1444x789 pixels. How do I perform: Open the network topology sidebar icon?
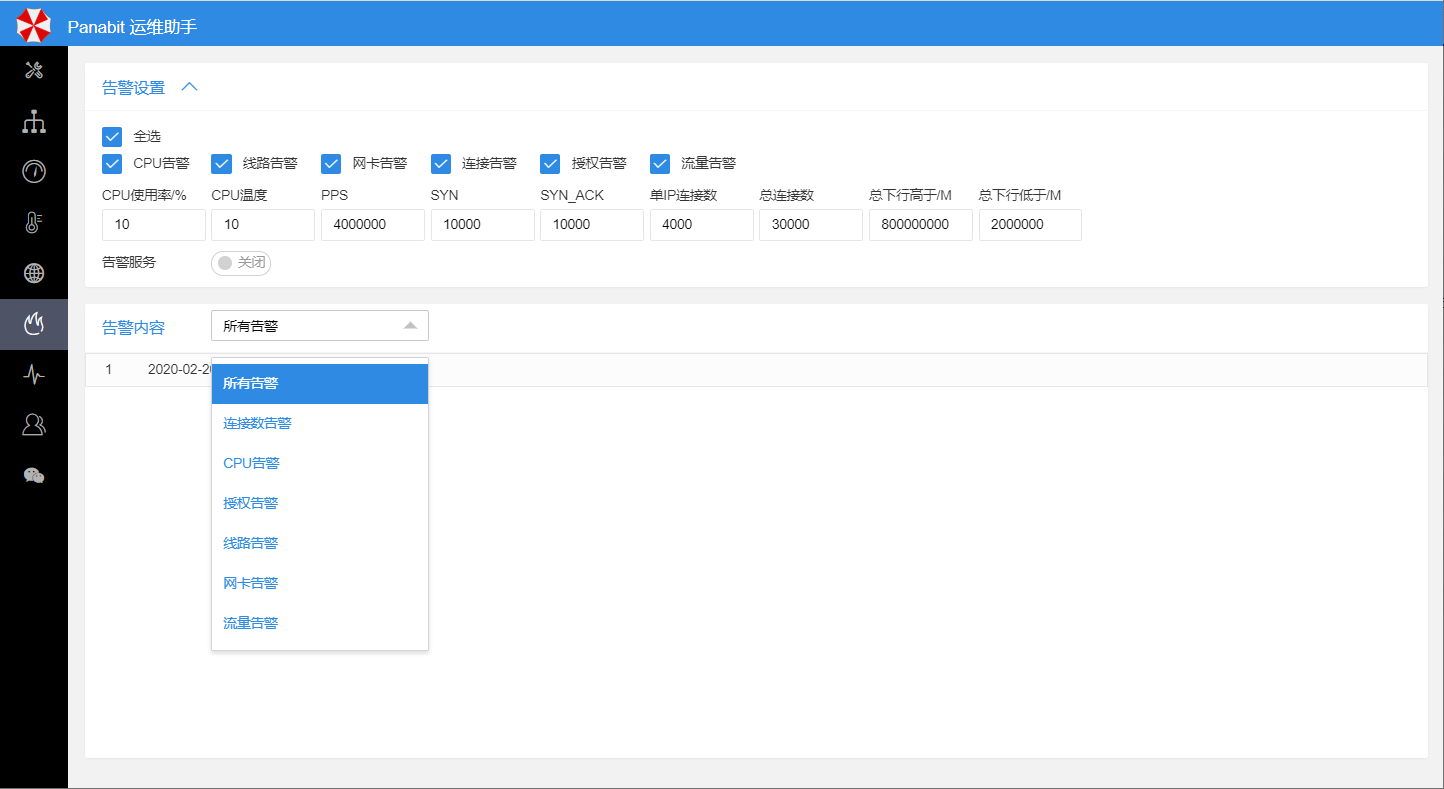[x=34, y=121]
